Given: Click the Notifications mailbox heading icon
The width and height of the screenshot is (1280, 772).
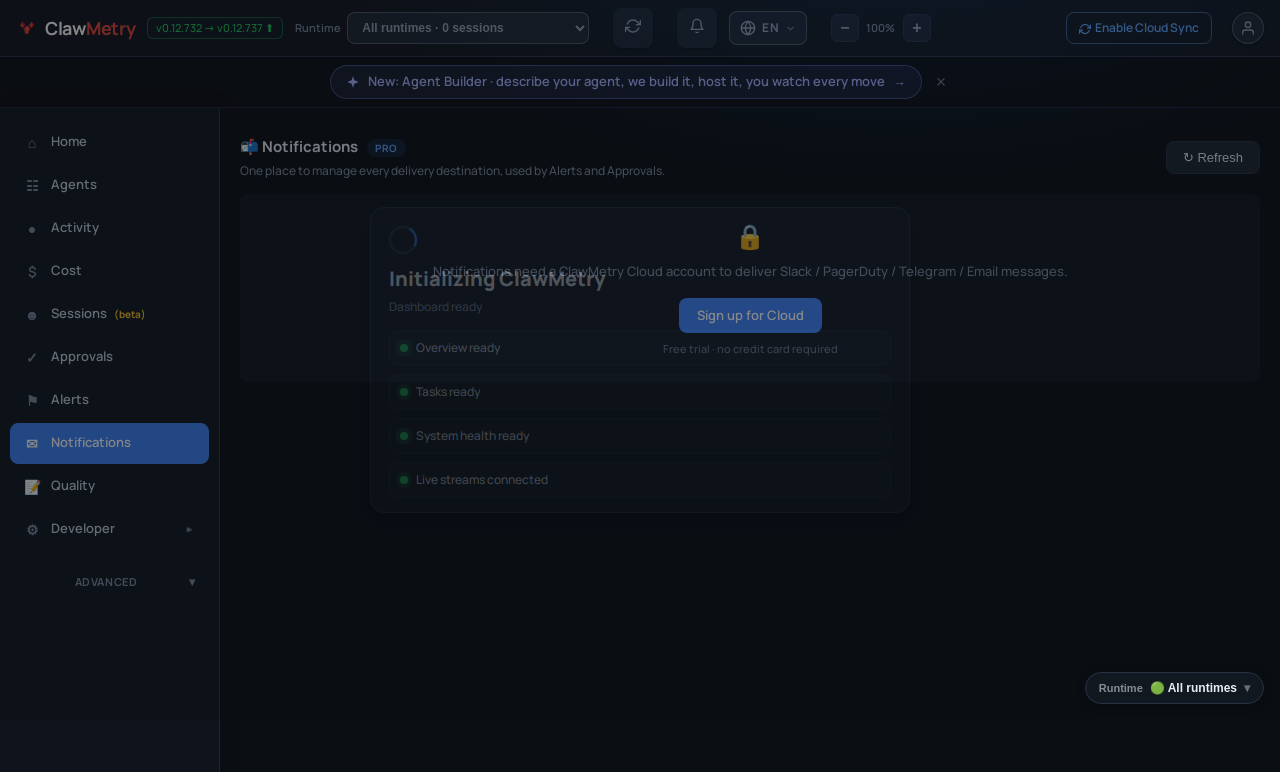Looking at the screenshot, I should 249,147.
